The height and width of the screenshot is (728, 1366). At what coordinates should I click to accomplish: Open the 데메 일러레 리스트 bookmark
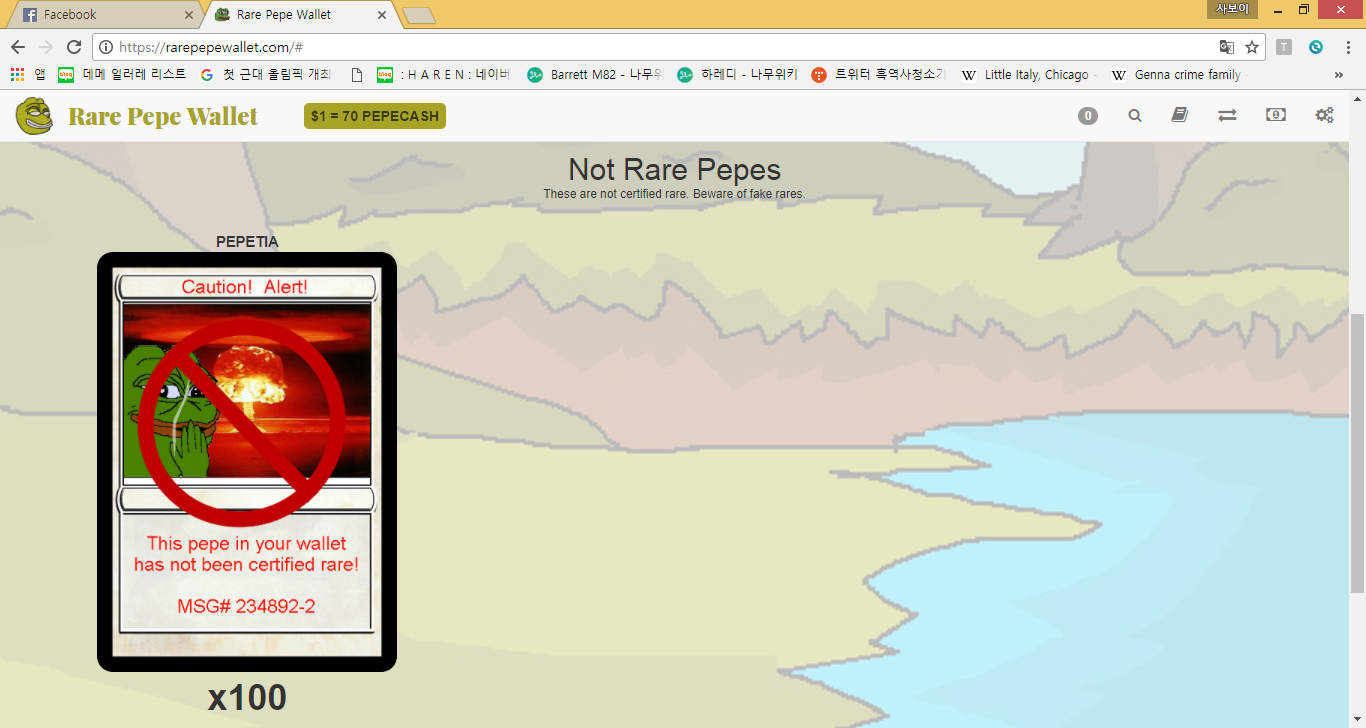(x=123, y=75)
